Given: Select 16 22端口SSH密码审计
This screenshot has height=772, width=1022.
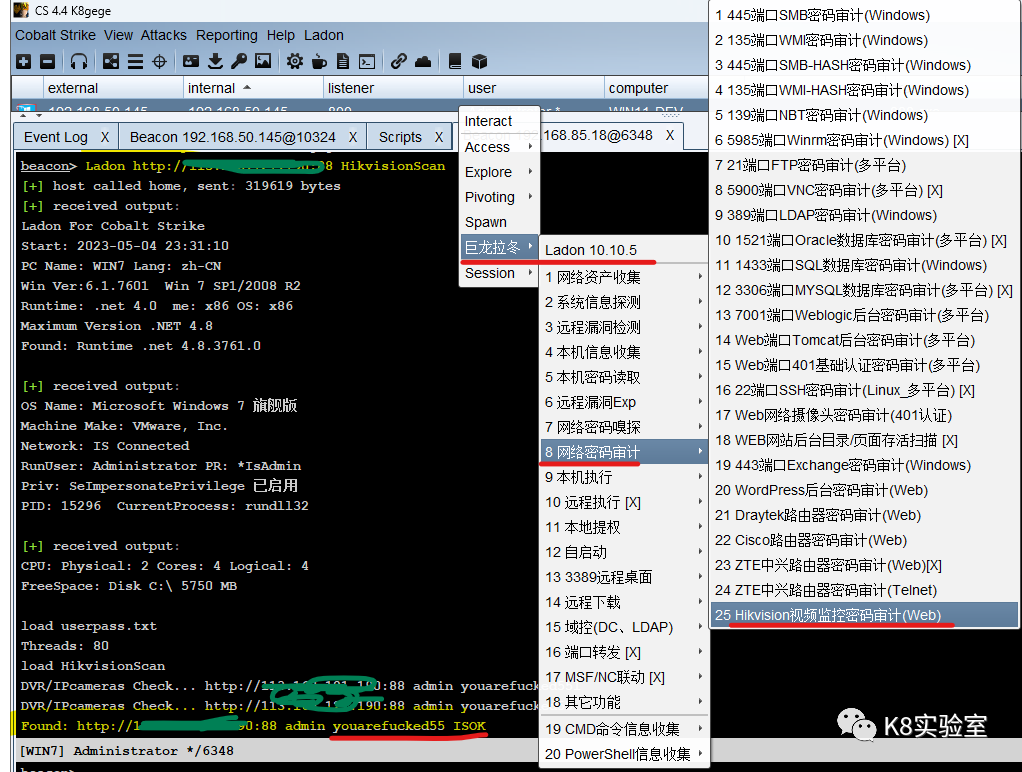Looking at the screenshot, I should point(864,390).
